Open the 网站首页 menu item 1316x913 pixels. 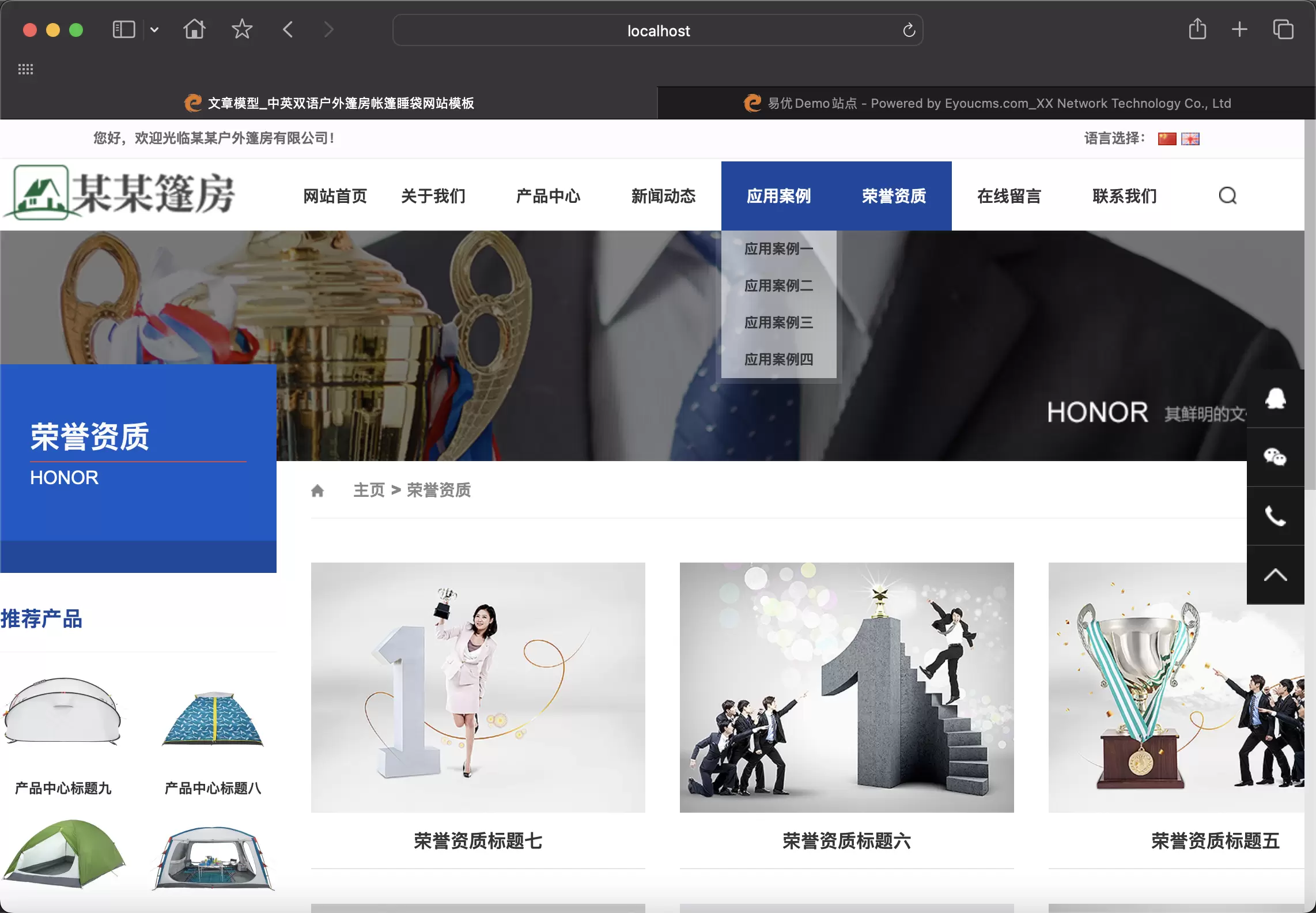(x=335, y=196)
